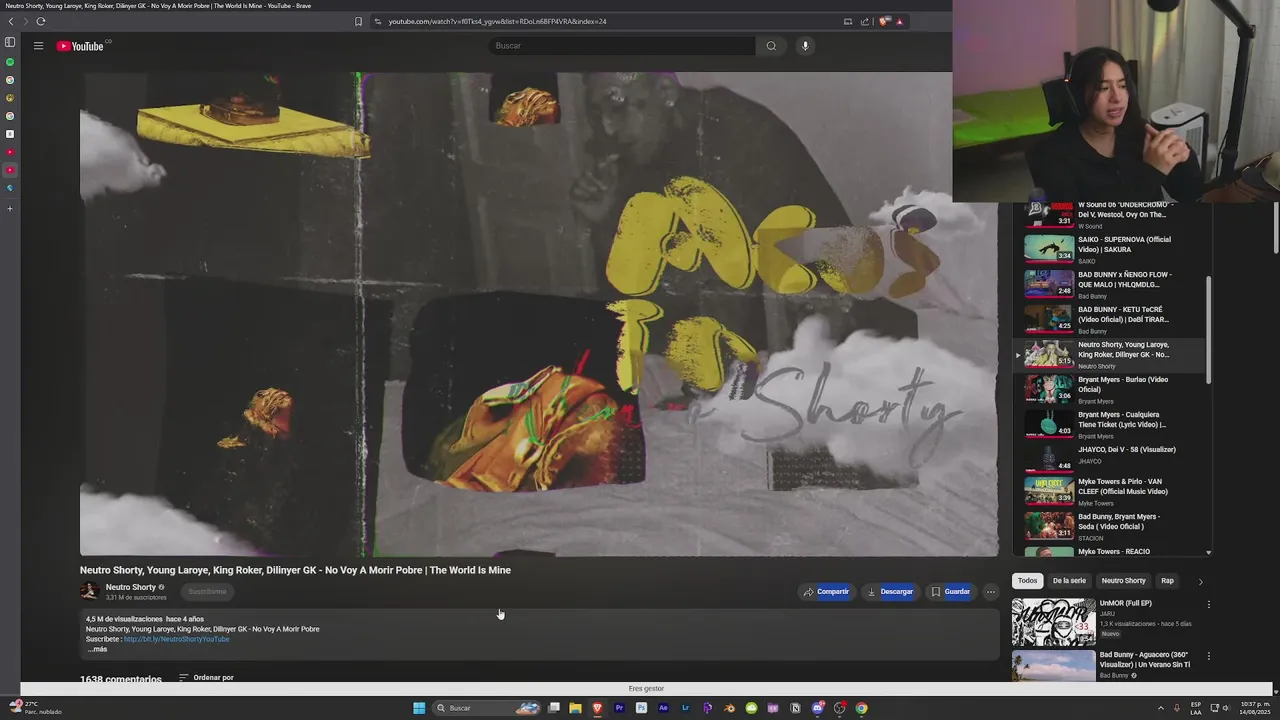Open the YouTube guide hamburger menu
Image resolution: width=1280 pixels, height=720 pixels.
(38, 46)
